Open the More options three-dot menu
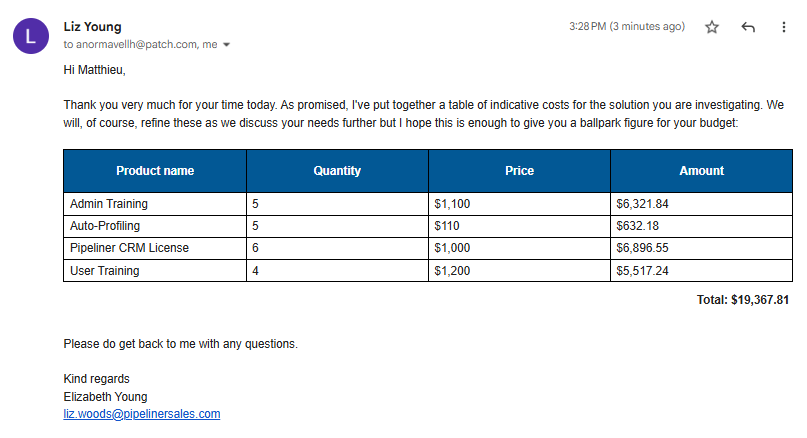This screenshot has height=438, width=807. coord(783,27)
